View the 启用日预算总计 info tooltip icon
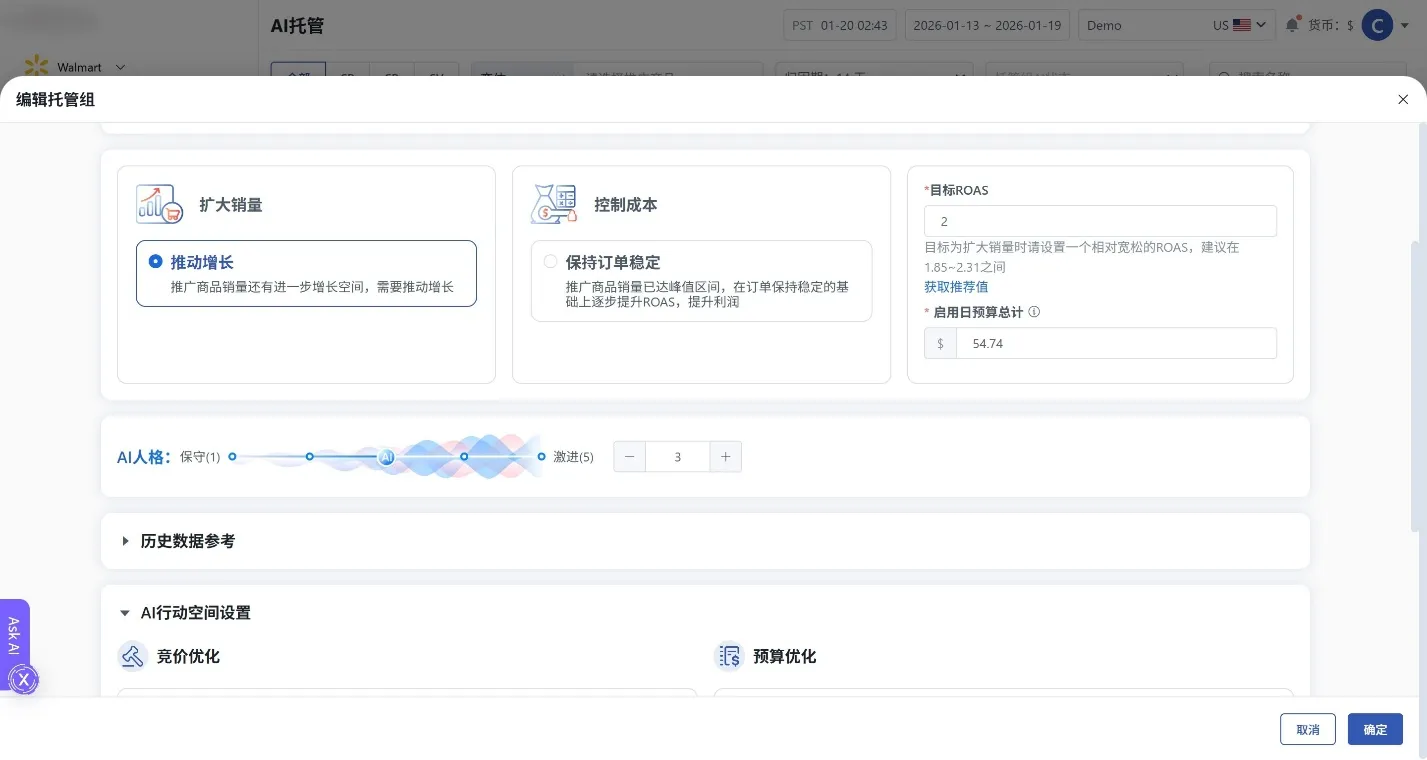 point(1033,311)
